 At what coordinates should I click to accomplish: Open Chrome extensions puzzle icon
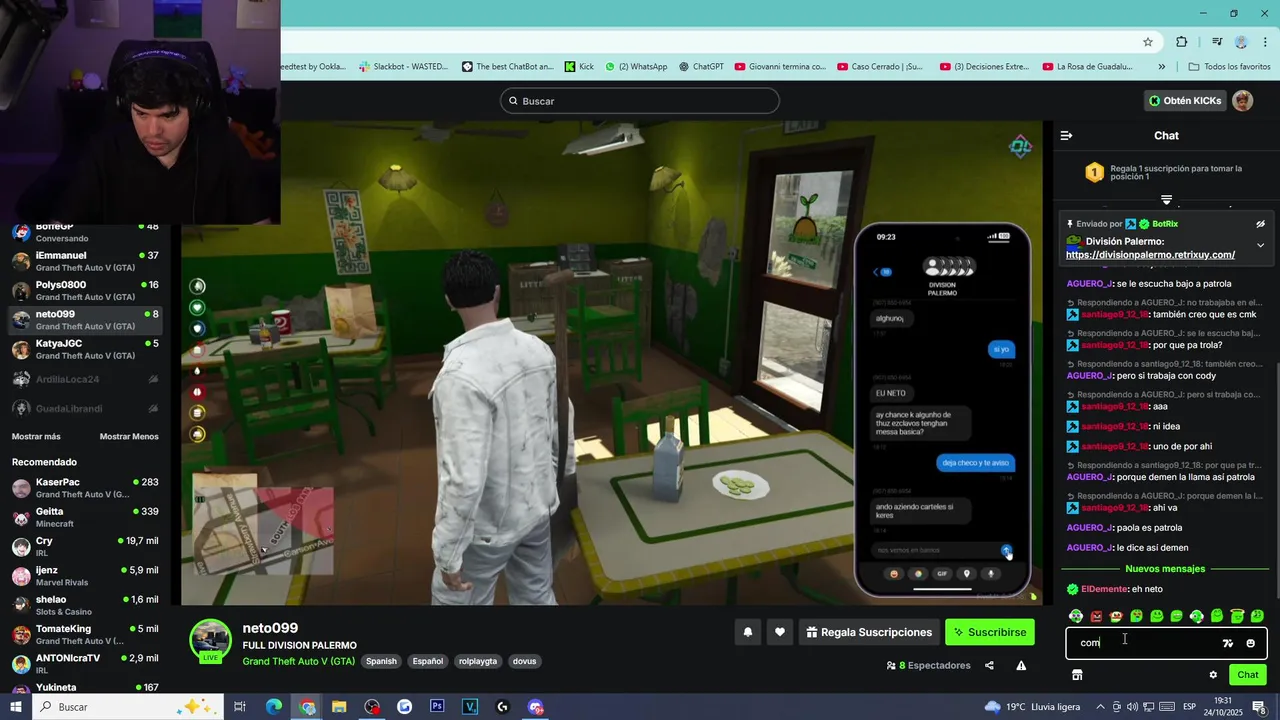pyautogui.click(x=1182, y=42)
